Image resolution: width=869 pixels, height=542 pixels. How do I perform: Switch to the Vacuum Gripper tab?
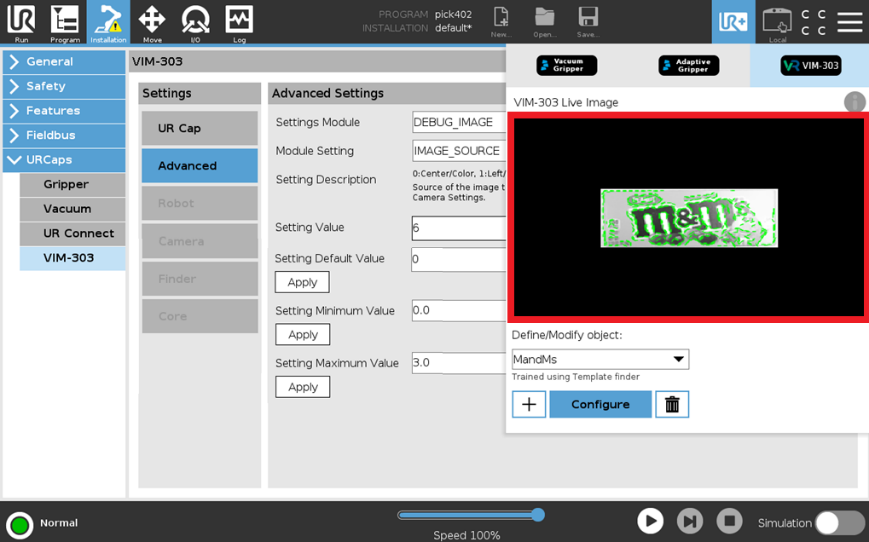pos(566,65)
